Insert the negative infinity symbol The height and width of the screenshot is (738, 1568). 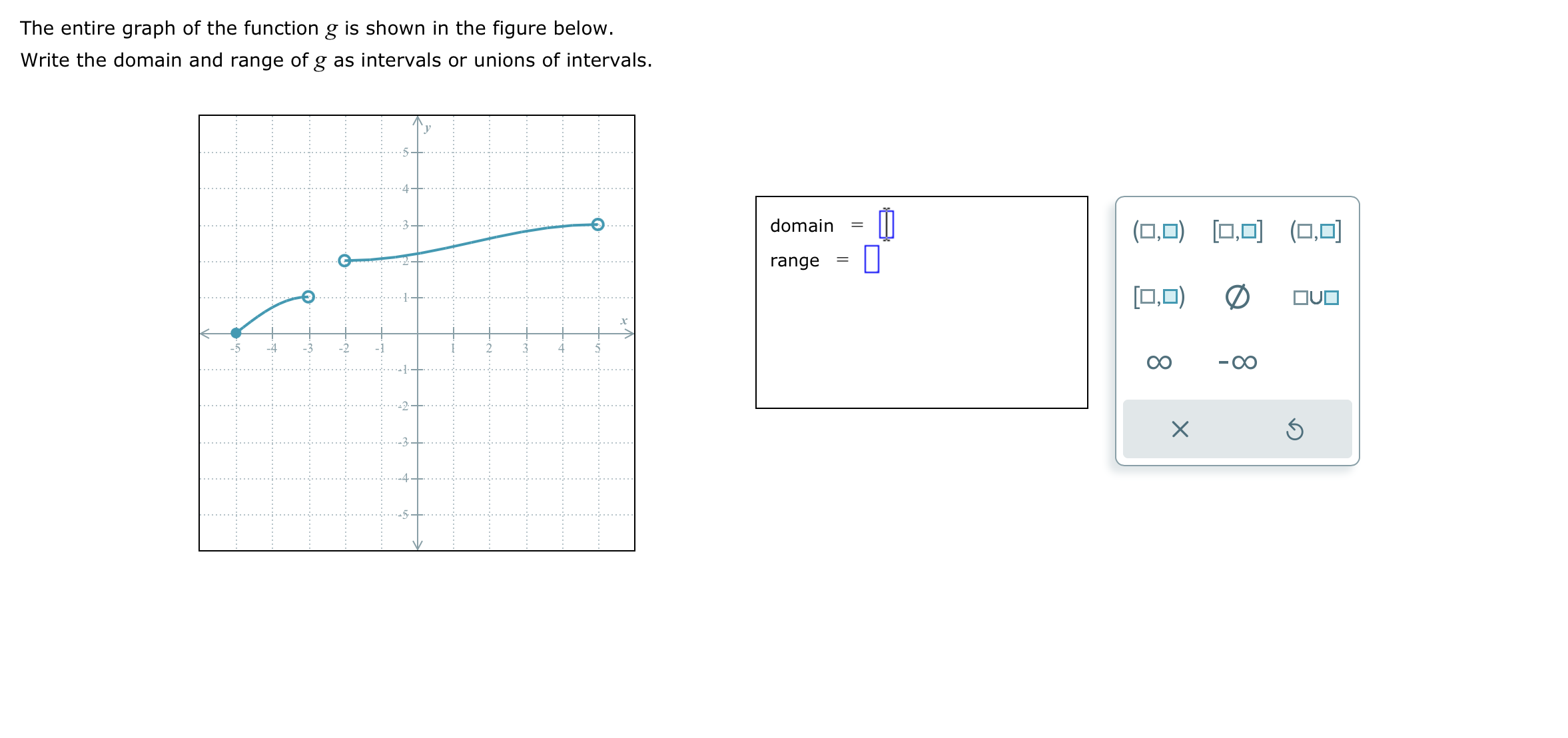tap(1237, 362)
